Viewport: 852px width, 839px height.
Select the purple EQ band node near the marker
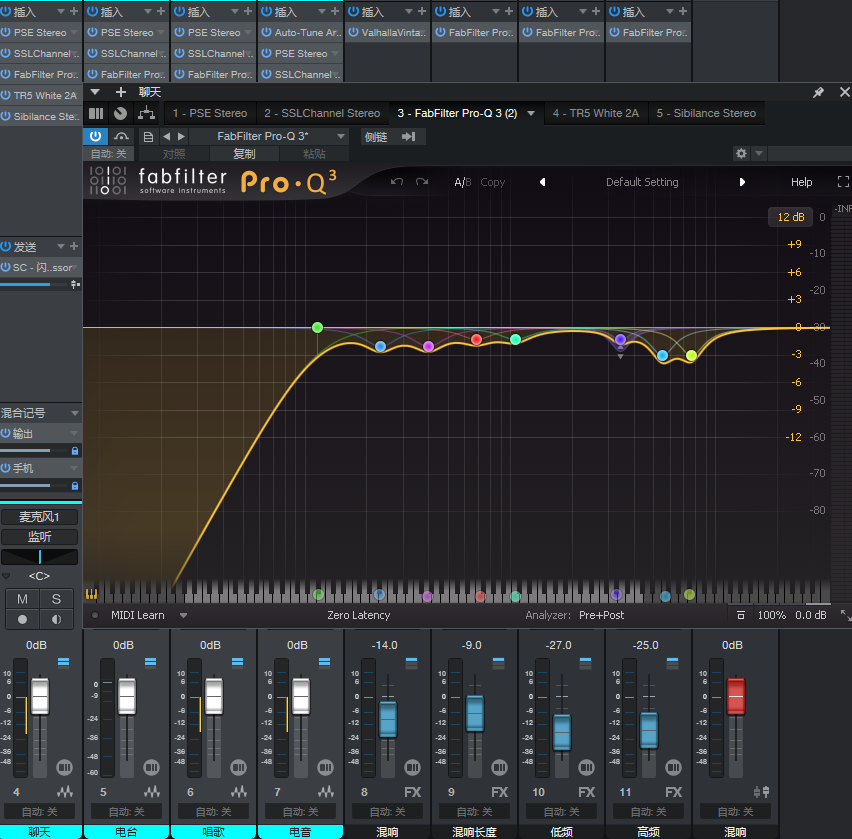click(x=621, y=340)
